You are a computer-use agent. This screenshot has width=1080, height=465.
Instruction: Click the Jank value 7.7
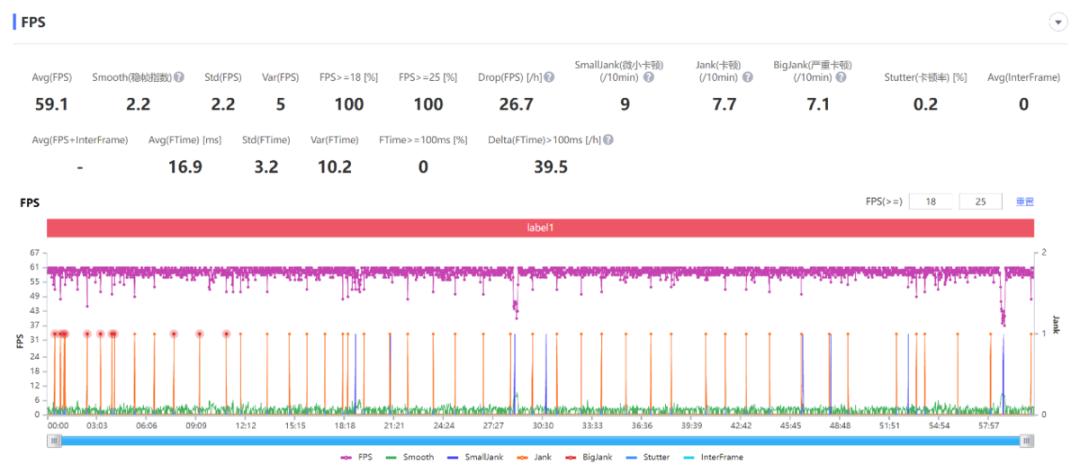click(x=724, y=104)
